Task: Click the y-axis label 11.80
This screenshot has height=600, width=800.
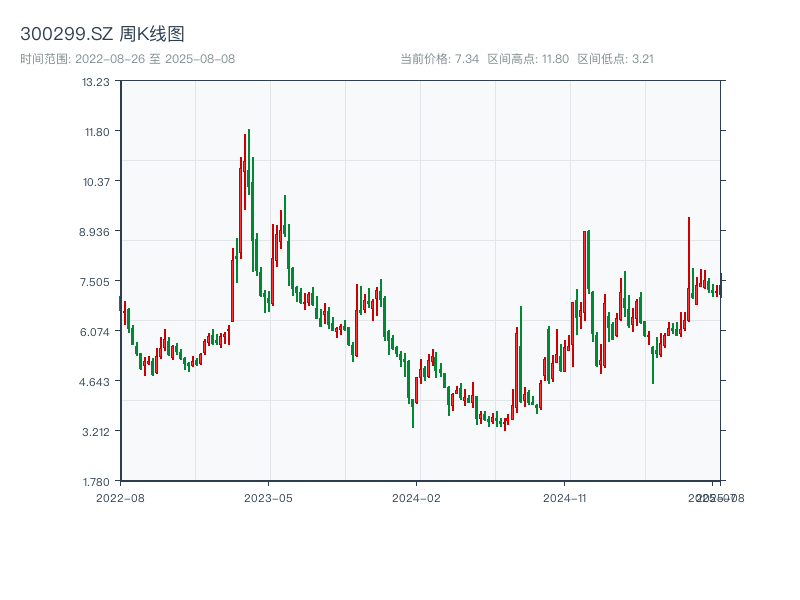Action: [97, 132]
